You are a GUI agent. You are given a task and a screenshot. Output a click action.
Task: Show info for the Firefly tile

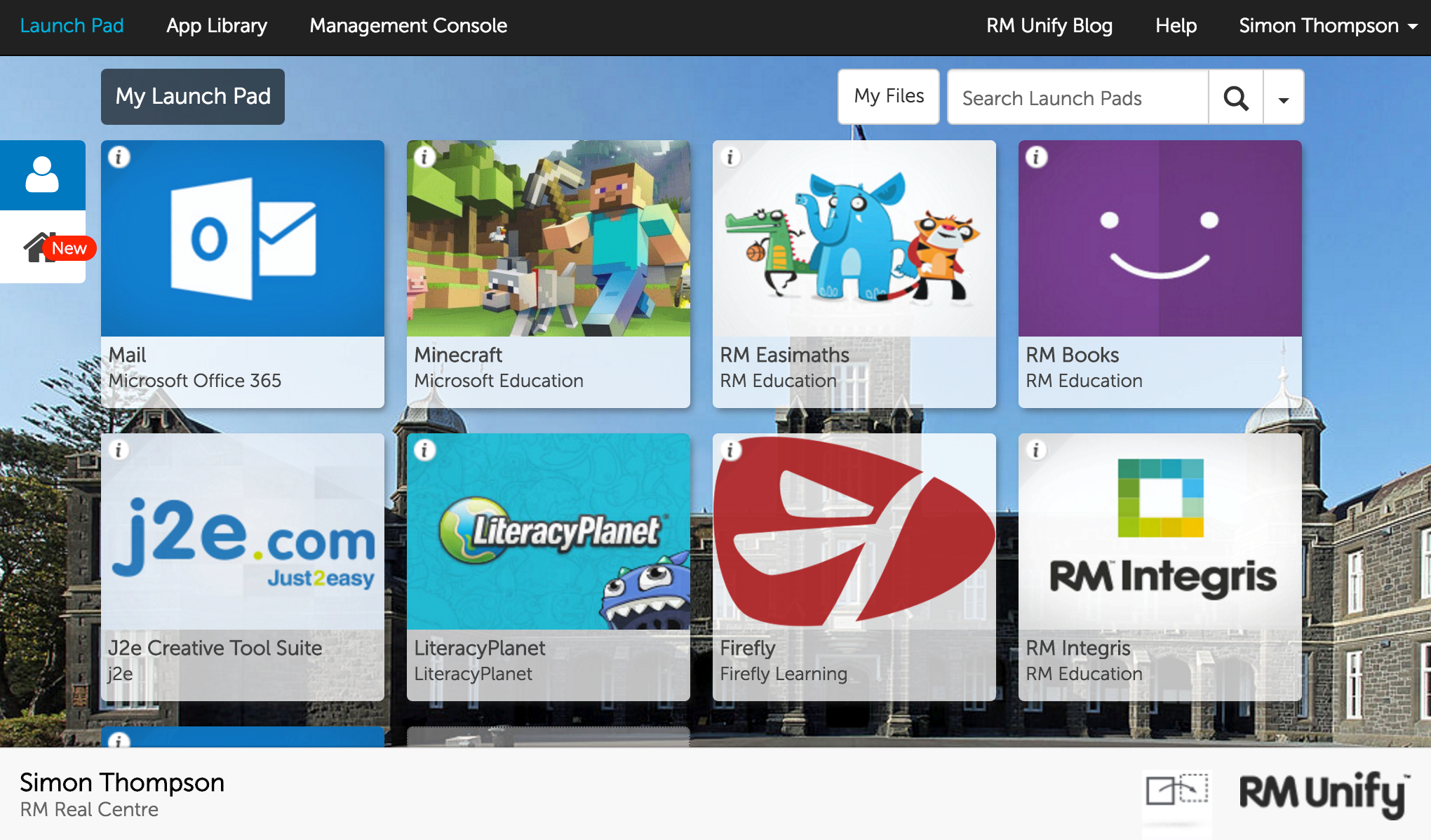point(731,450)
